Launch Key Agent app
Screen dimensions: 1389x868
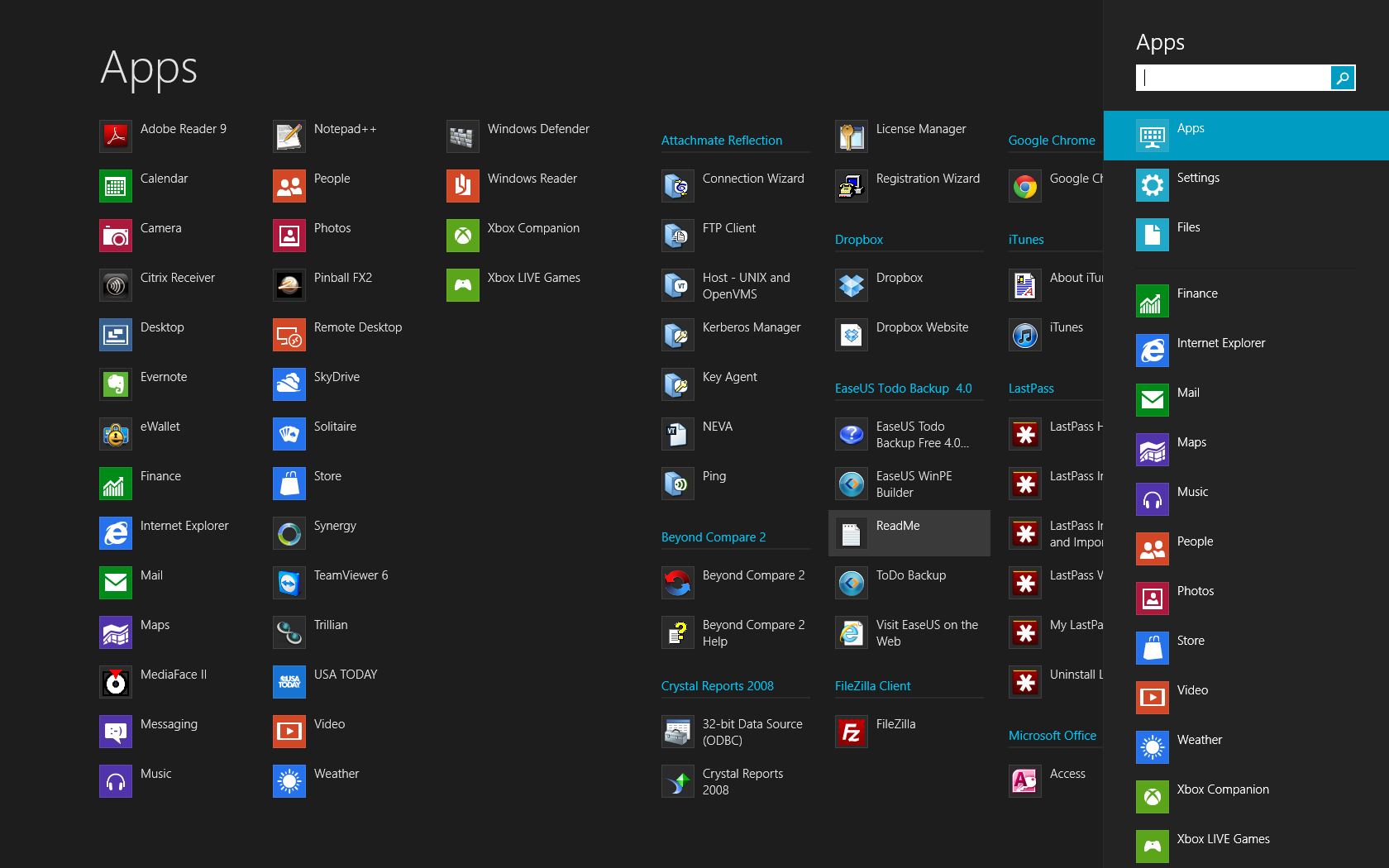[x=736, y=384]
